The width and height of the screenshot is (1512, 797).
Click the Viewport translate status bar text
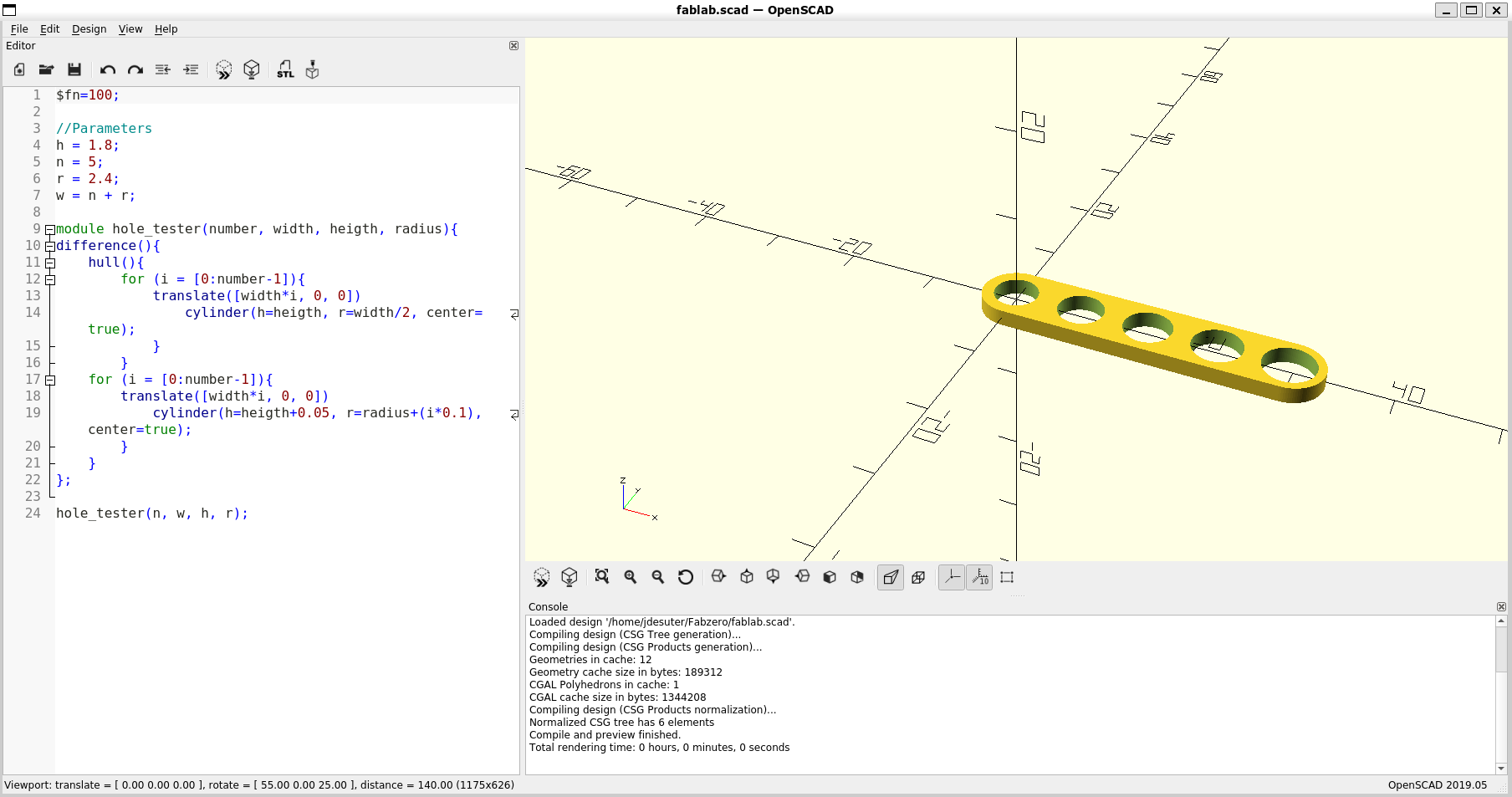pos(259,785)
